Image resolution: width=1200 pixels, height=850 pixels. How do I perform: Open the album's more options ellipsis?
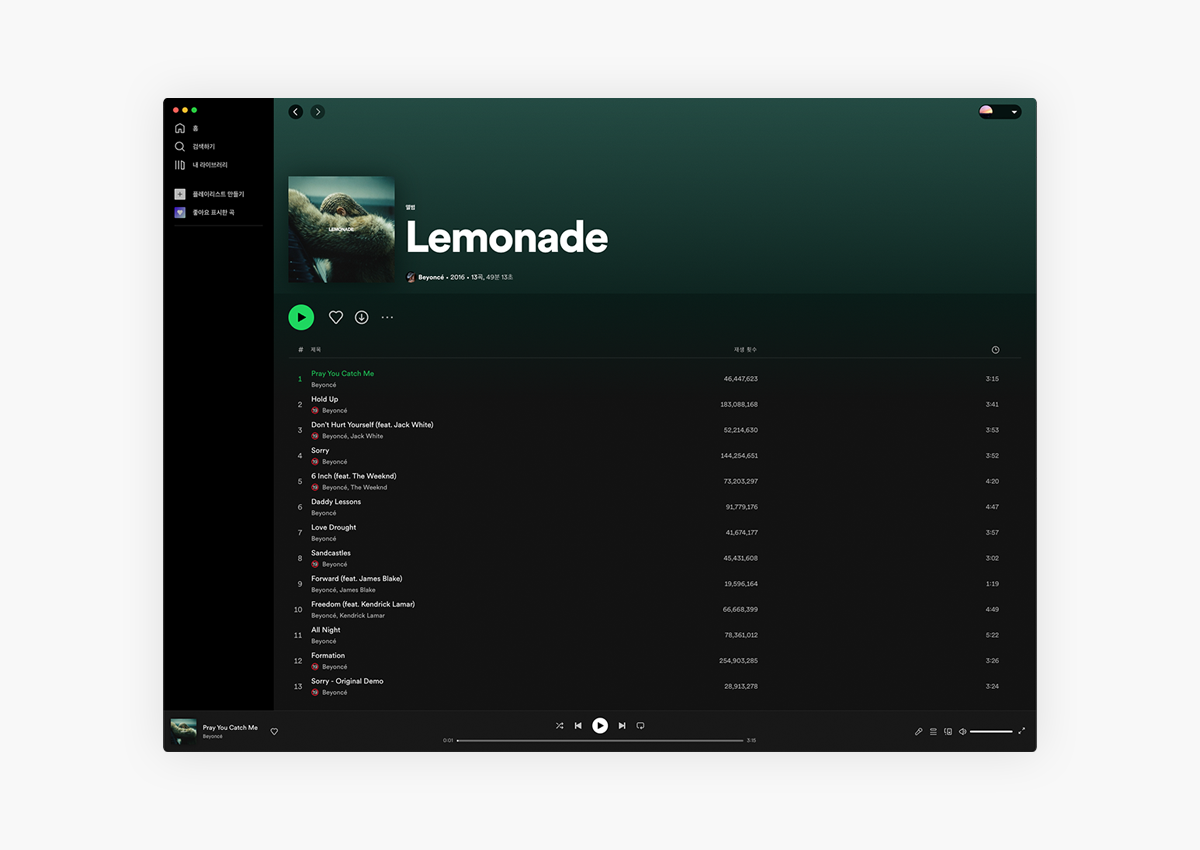click(387, 317)
